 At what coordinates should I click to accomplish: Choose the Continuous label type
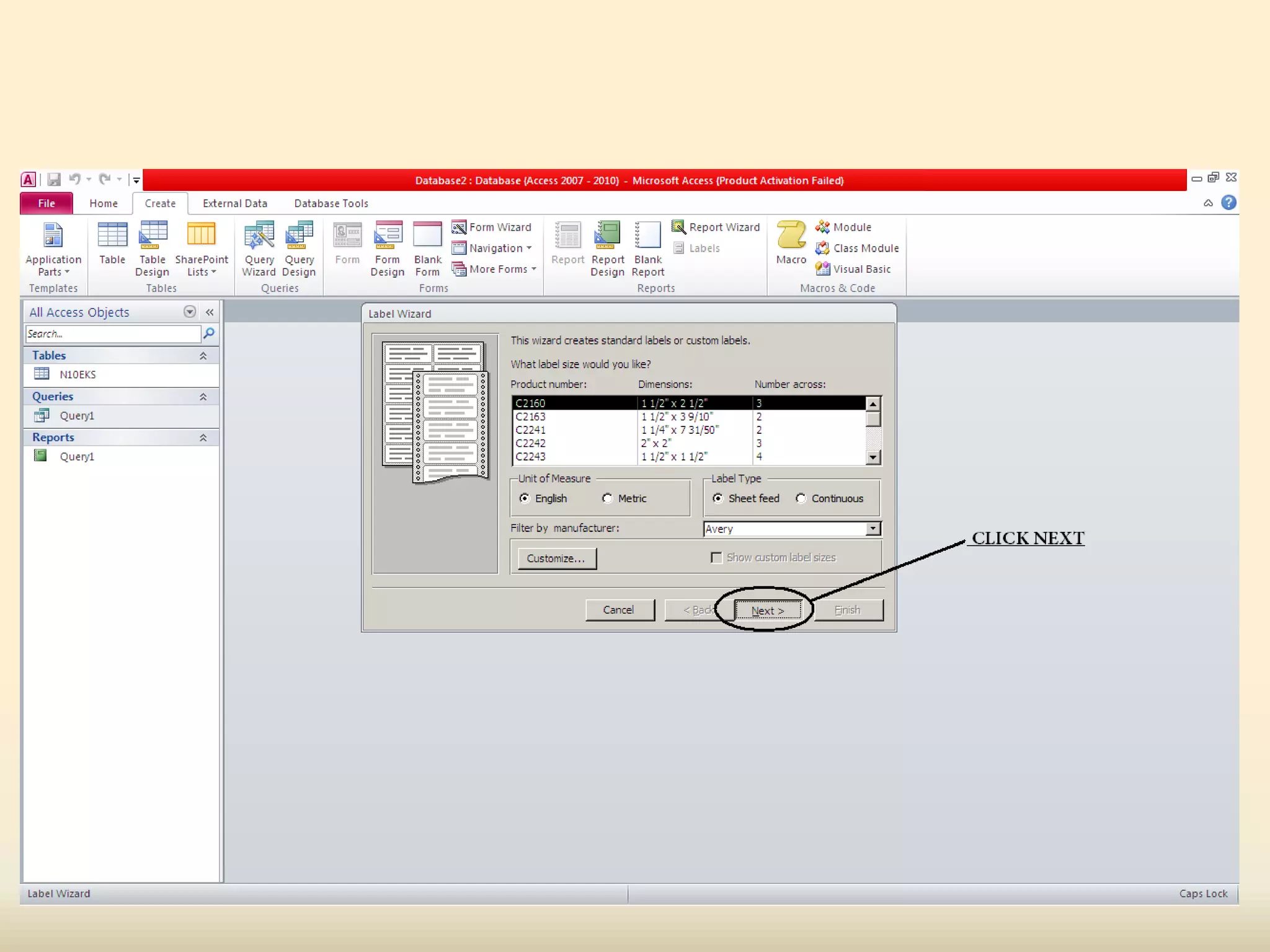801,498
